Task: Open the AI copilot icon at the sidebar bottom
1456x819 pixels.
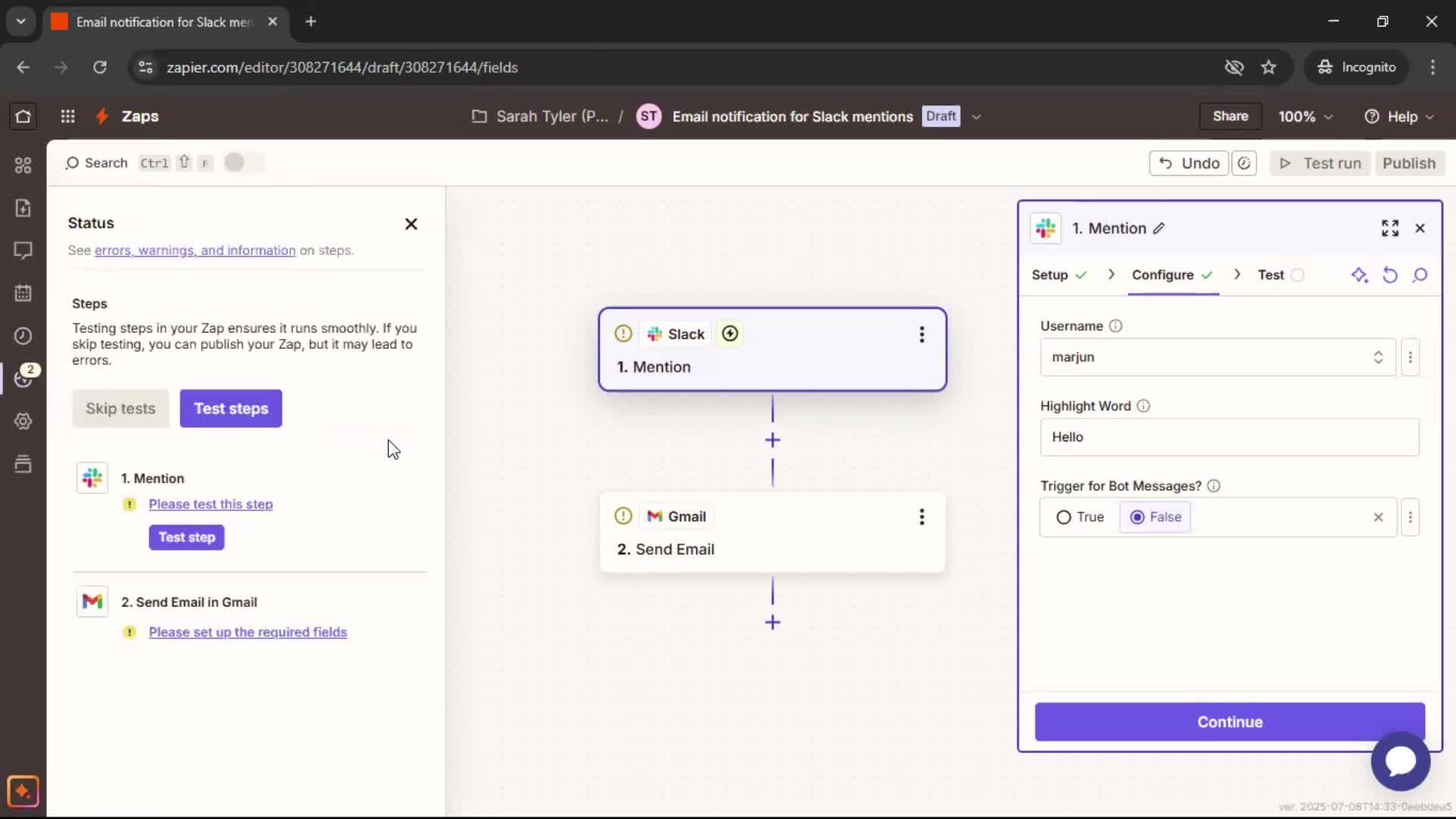Action: tap(23, 791)
